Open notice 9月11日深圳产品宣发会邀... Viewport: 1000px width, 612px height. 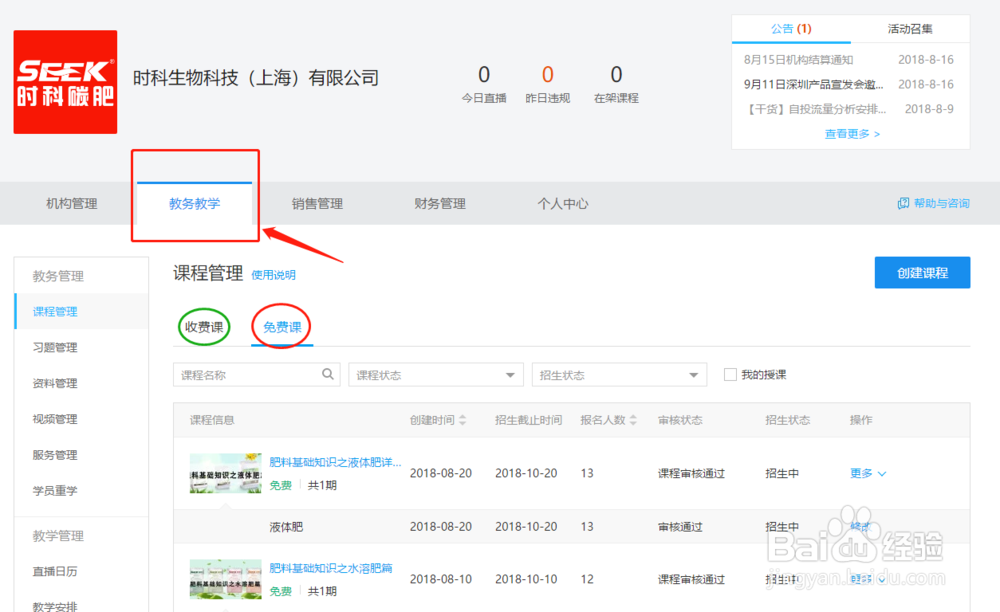tap(813, 84)
